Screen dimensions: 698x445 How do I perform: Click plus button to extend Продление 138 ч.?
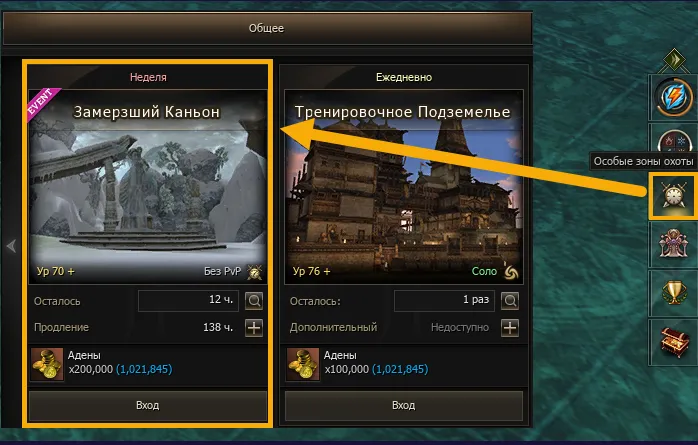click(254, 328)
